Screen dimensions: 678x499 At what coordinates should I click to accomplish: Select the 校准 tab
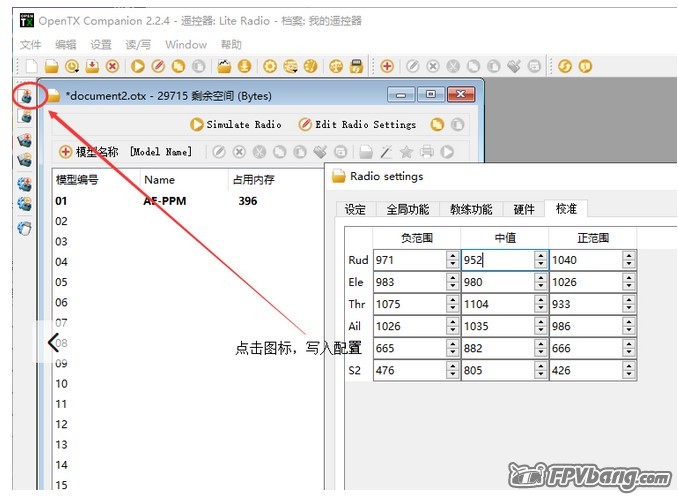(566, 208)
